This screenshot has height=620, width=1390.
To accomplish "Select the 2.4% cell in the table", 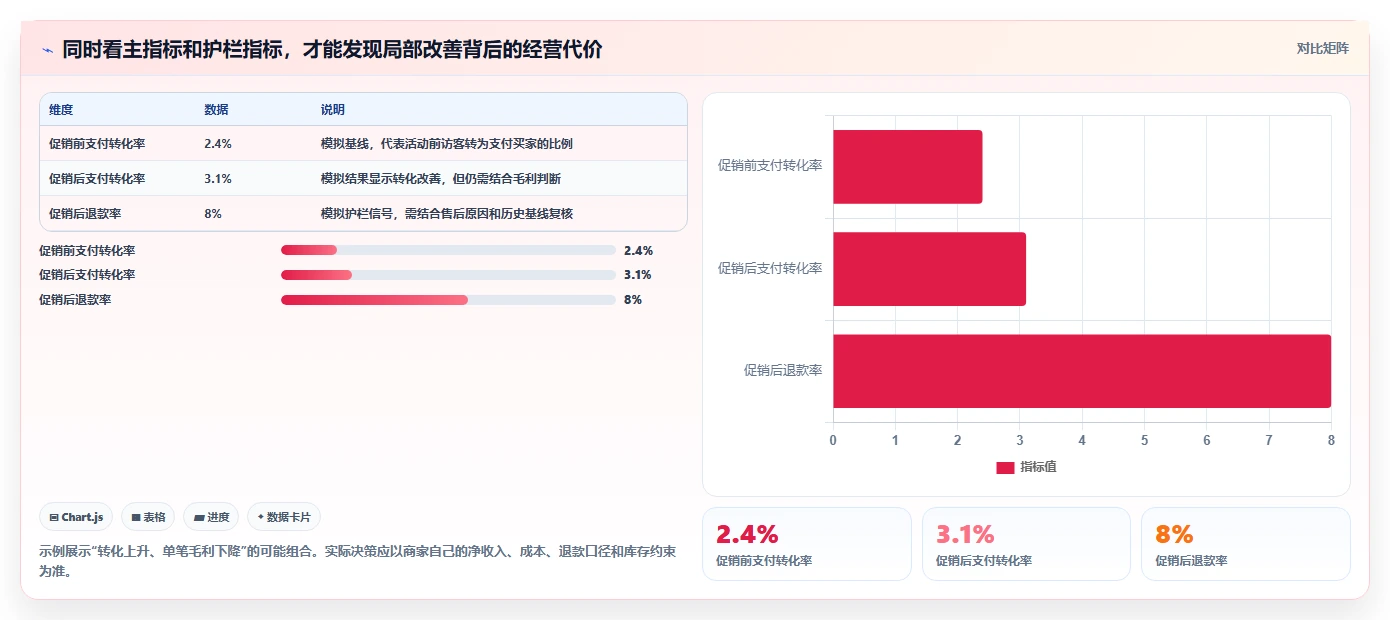I will pos(218,144).
